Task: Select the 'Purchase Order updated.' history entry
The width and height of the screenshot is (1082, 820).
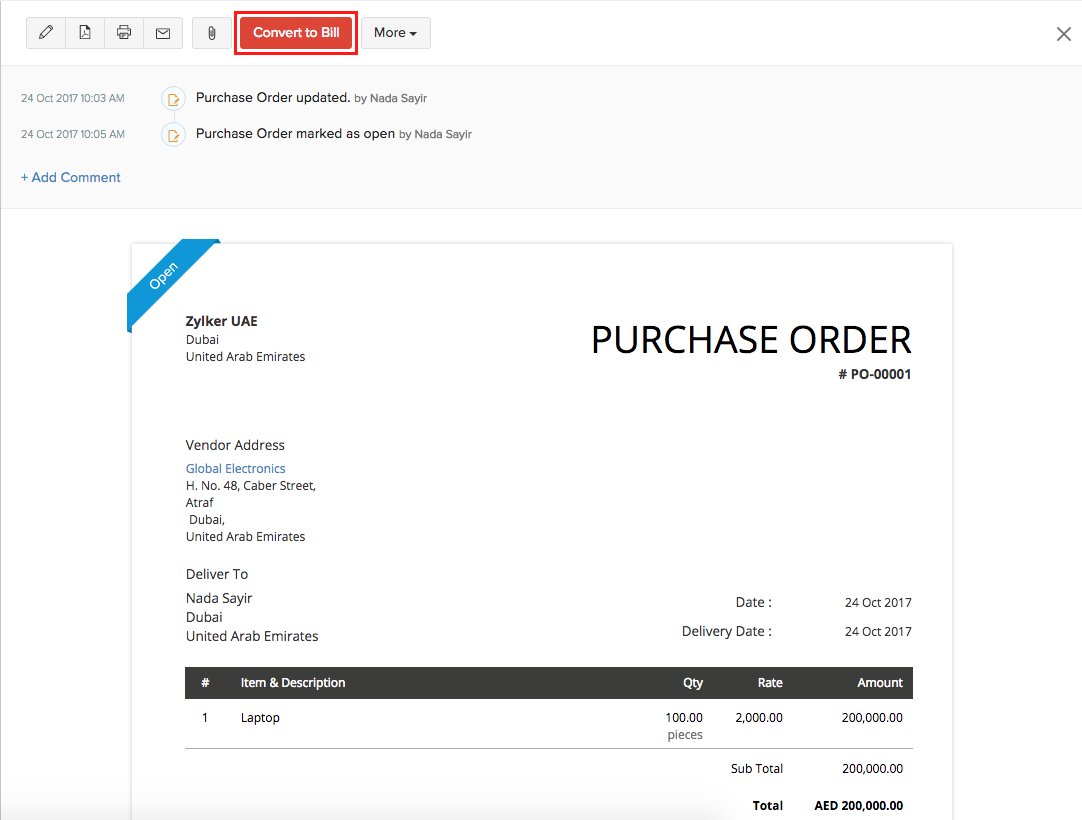Action: (x=273, y=97)
